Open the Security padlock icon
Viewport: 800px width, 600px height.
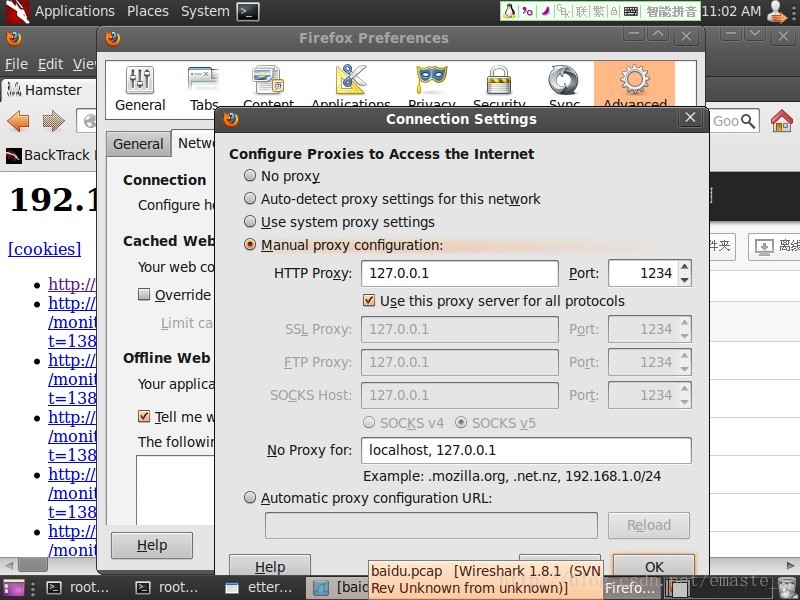pos(498,80)
